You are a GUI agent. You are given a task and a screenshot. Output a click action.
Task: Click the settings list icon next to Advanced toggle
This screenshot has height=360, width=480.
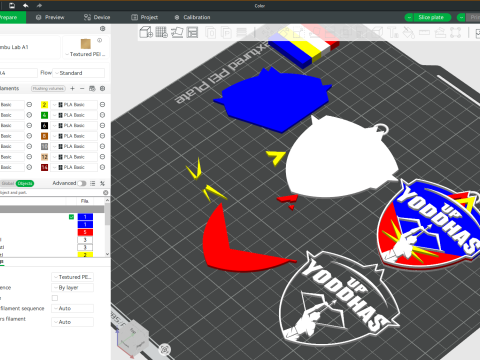click(92, 183)
